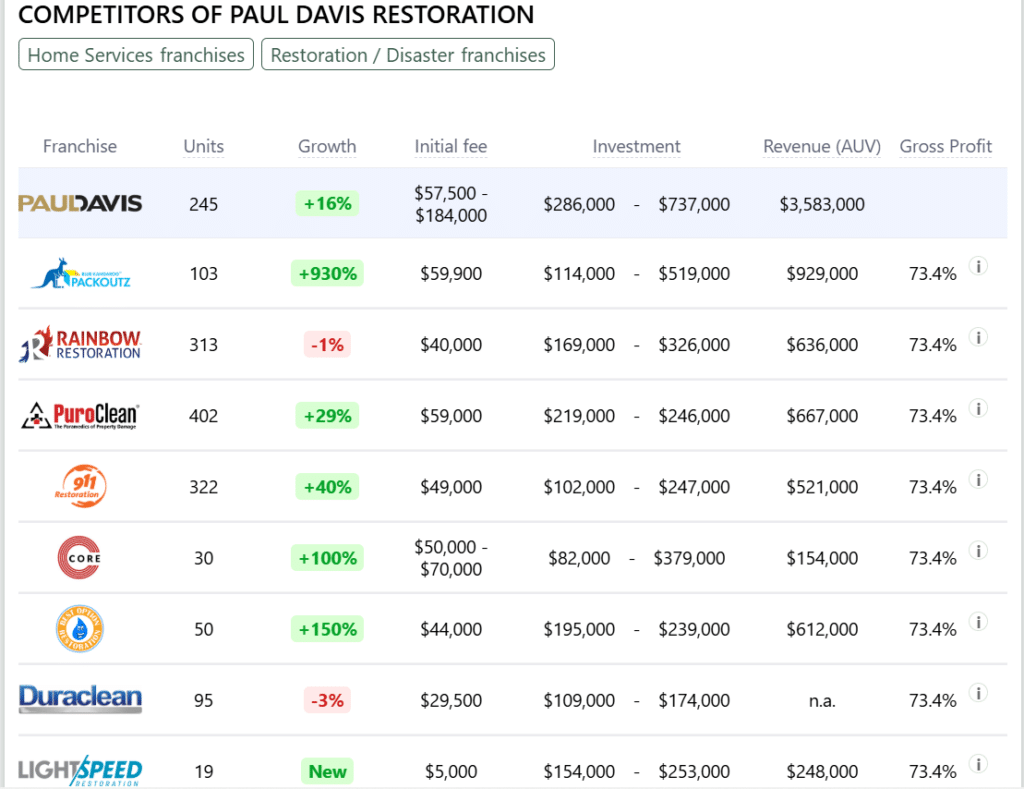Select the New growth badge

point(327,771)
